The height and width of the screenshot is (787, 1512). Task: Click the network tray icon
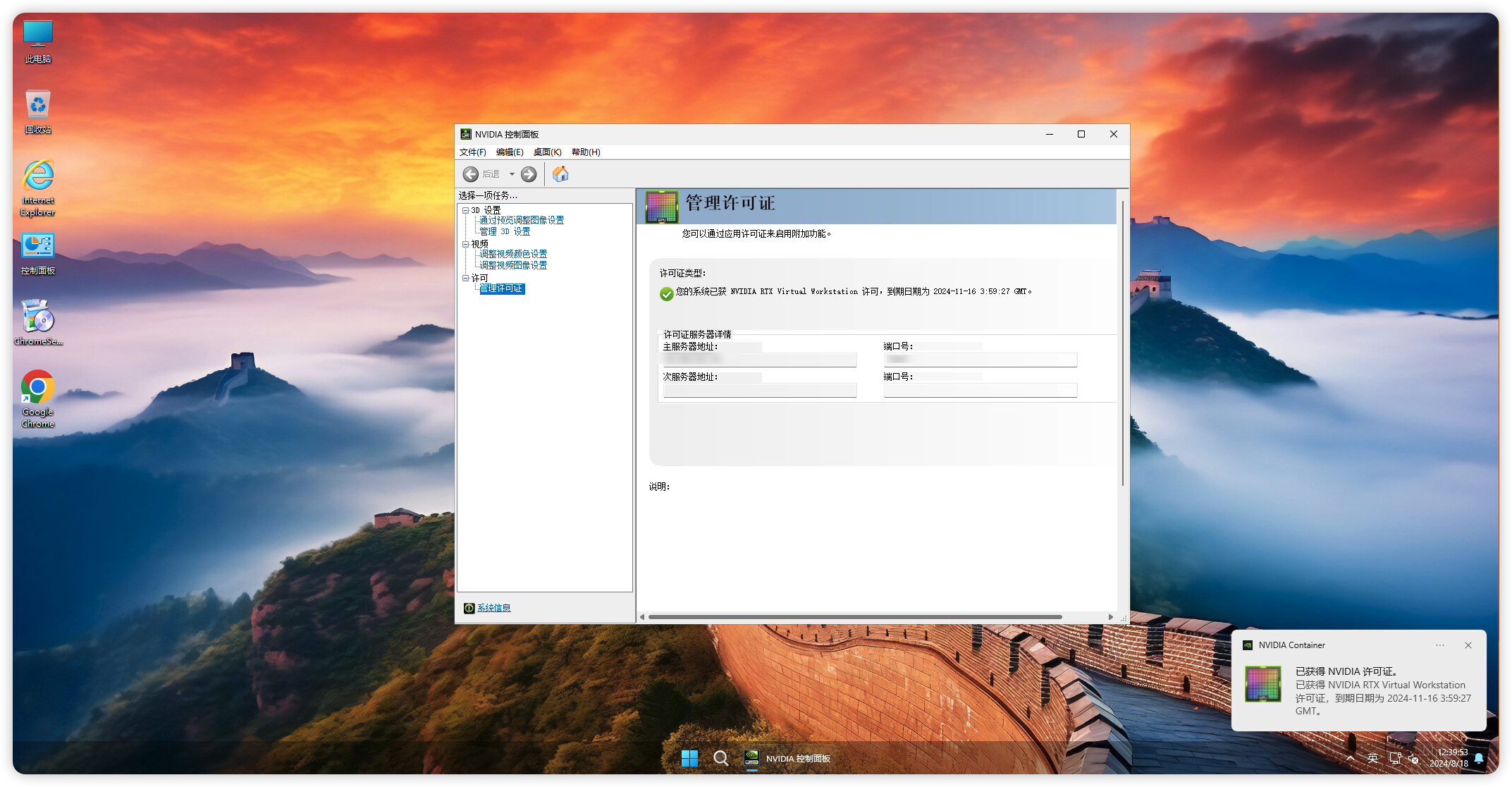[x=1395, y=758]
